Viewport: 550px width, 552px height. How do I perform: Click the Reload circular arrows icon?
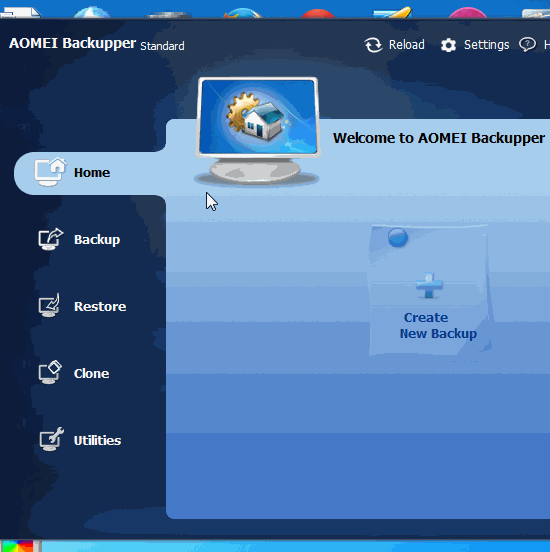click(373, 45)
